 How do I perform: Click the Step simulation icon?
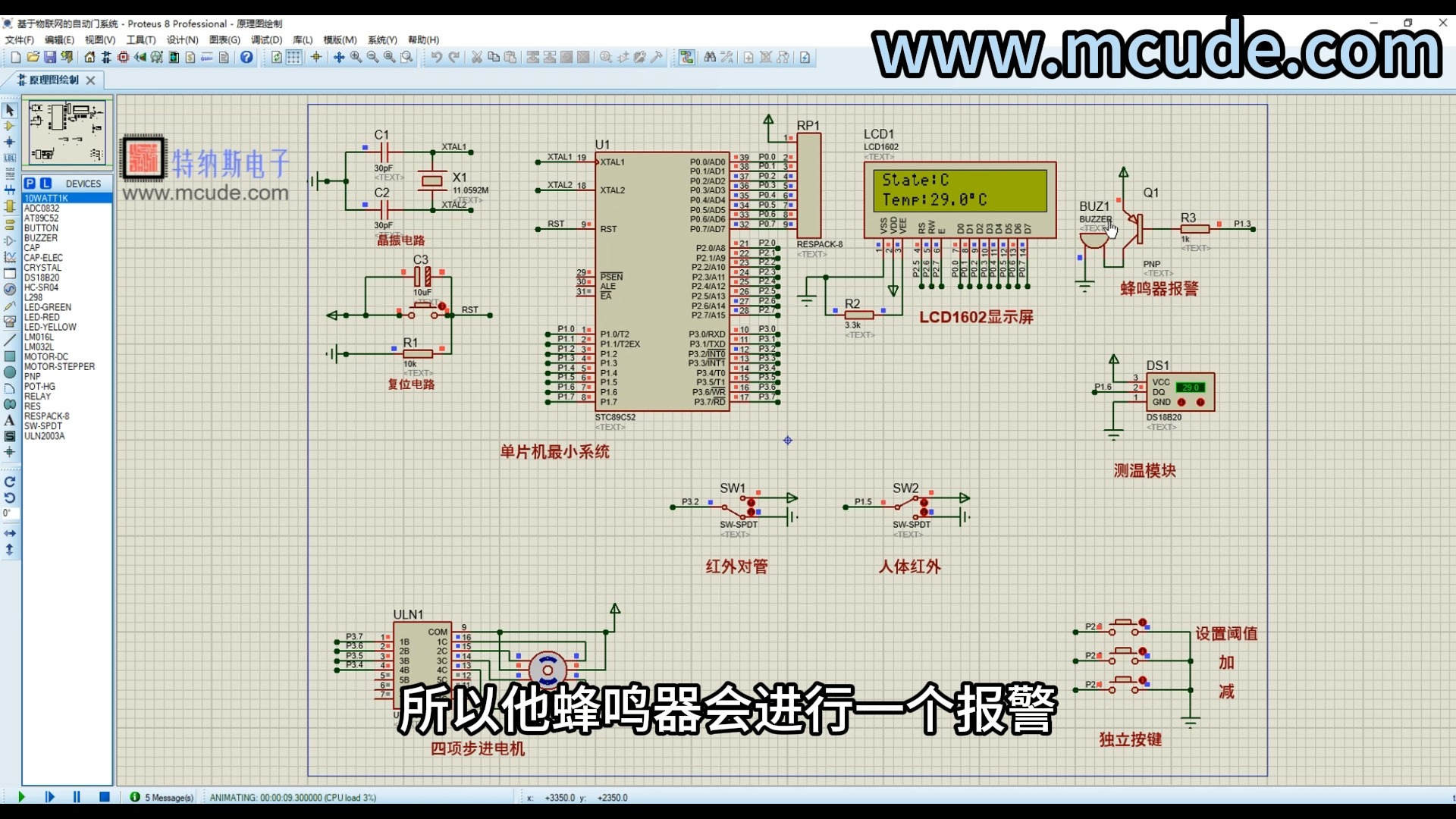point(49,797)
